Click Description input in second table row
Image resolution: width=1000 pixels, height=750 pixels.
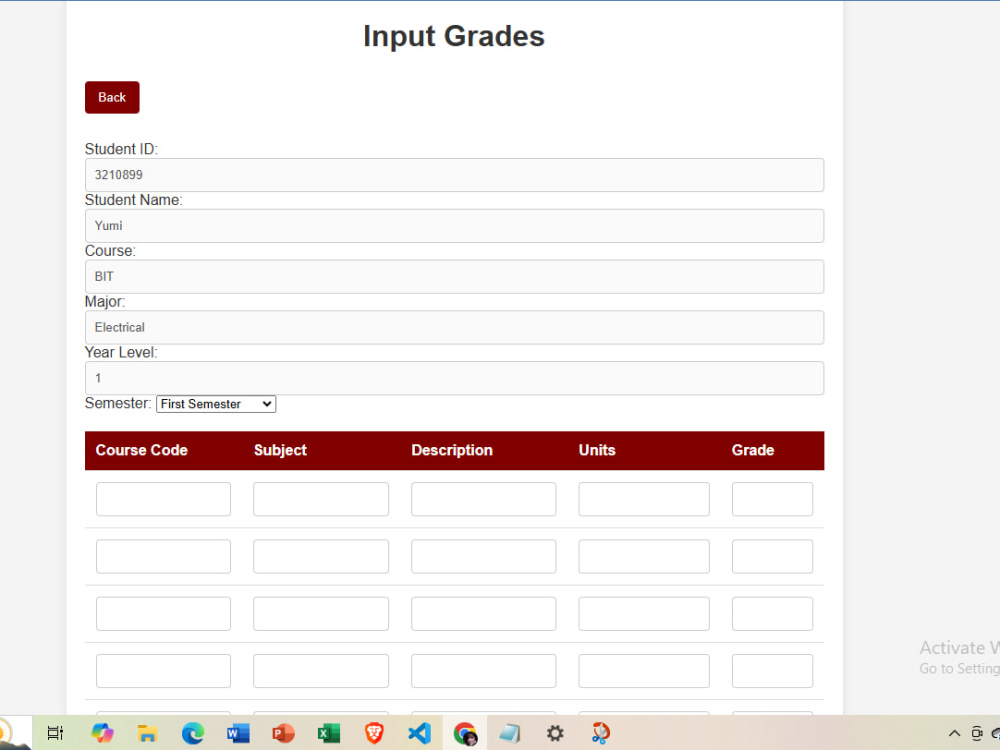[x=483, y=556]
